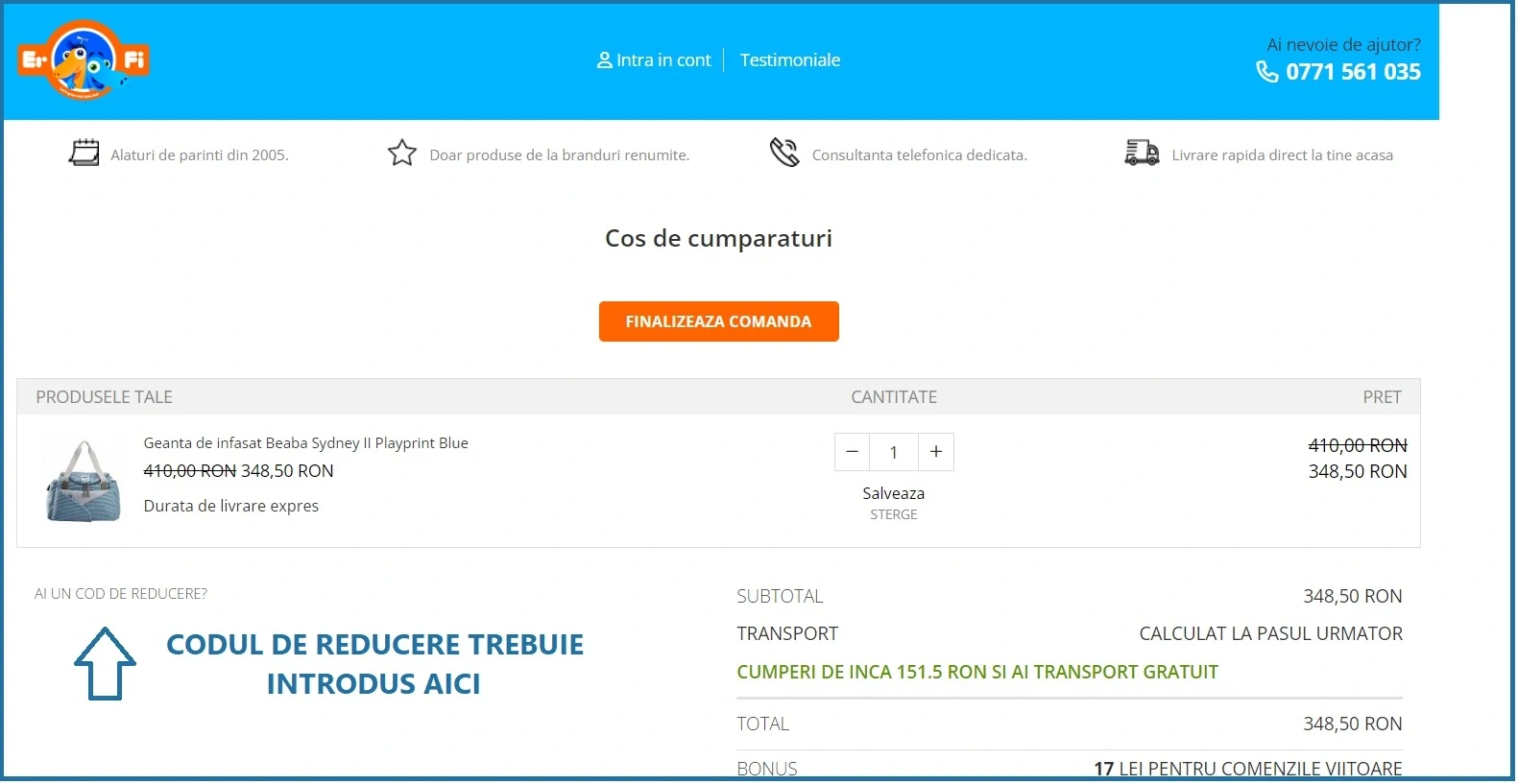Open the Beaba Sydney bag thumbnail
Viewport: 1518px width, 784px height.
point(84,481)
